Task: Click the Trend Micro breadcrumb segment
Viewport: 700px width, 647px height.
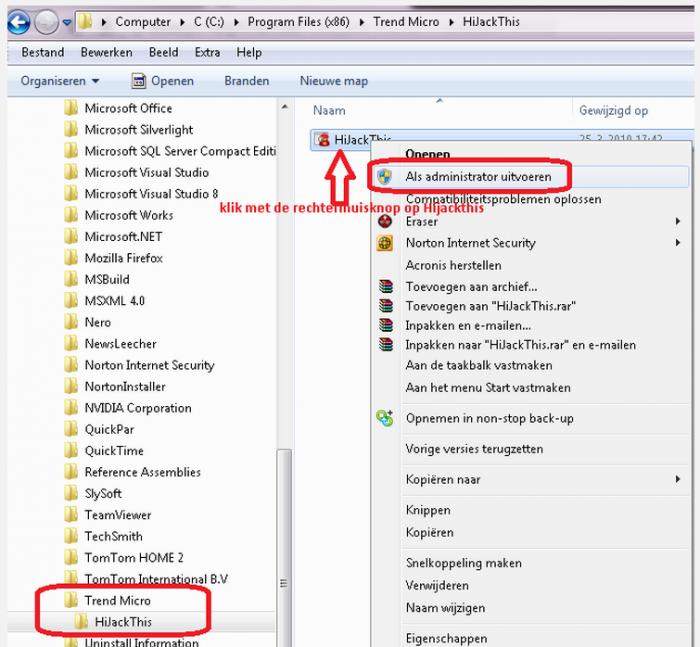Action: tap(406, 22)
